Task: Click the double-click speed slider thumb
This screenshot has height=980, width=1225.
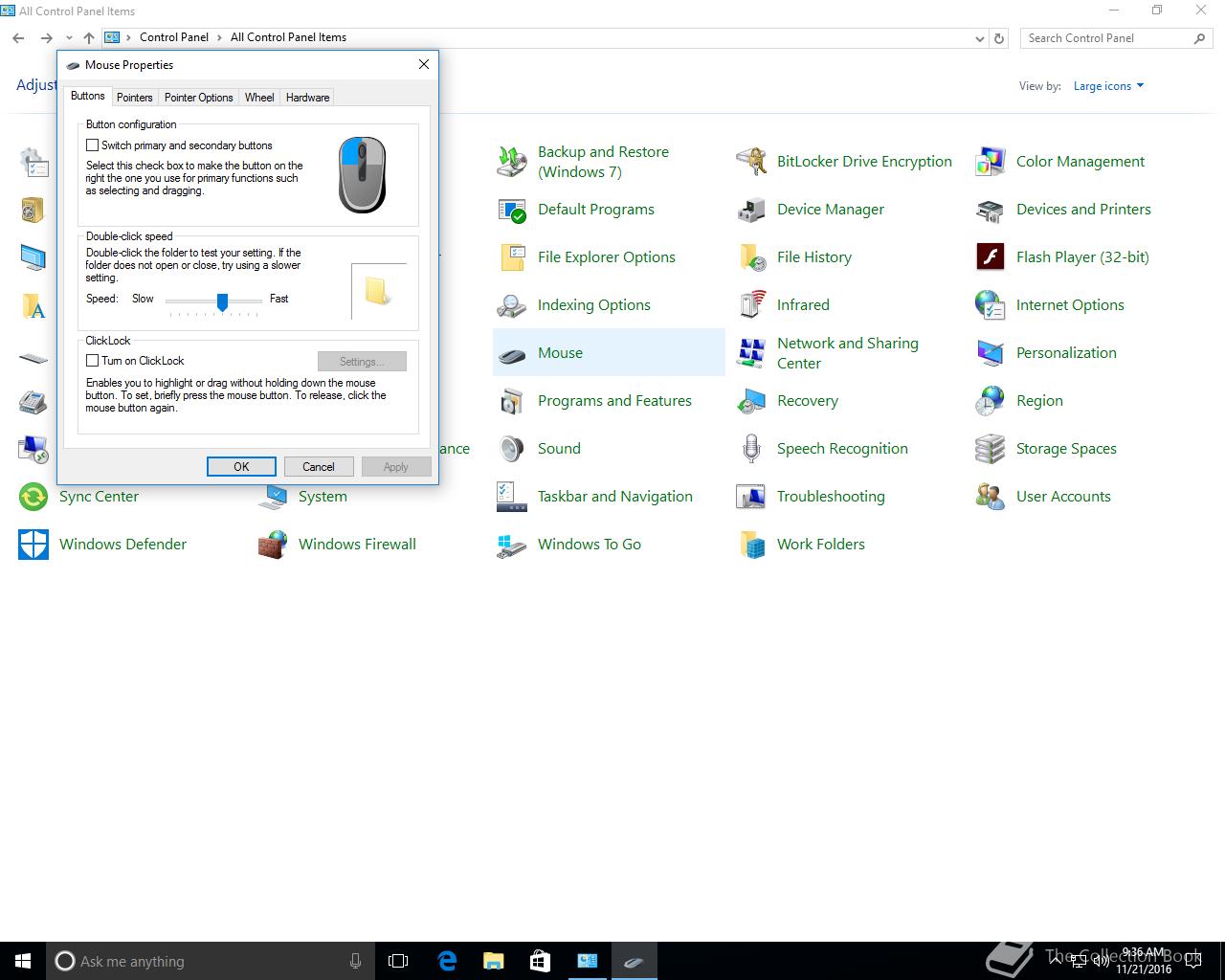Action: 222,301
